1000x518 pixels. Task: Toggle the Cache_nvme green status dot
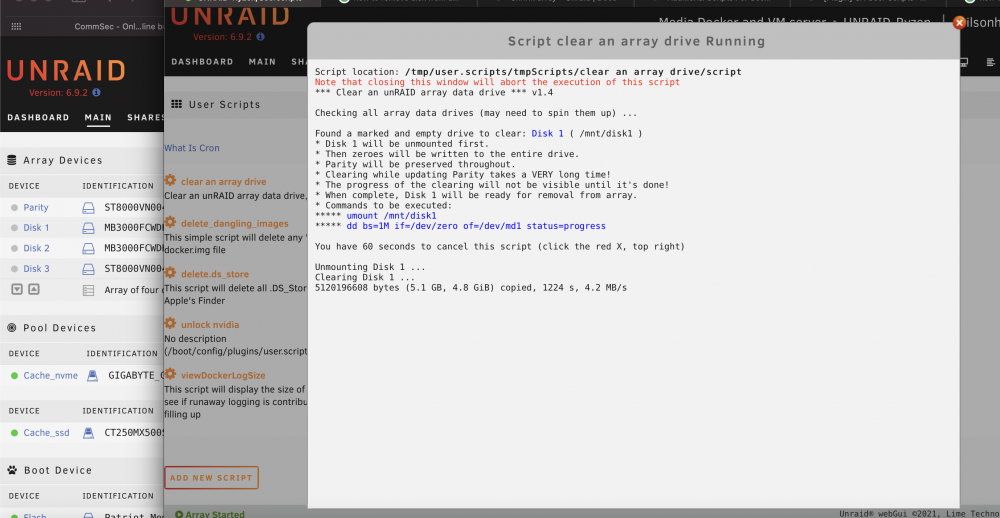pyautogui.click(x=14, y=376)
